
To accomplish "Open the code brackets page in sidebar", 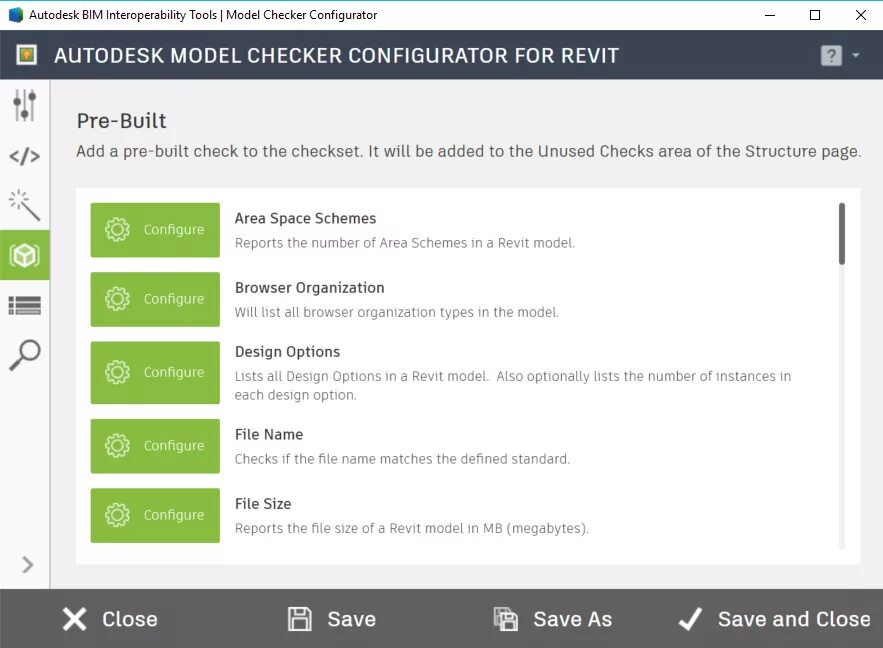I will (x=25, y=156).
